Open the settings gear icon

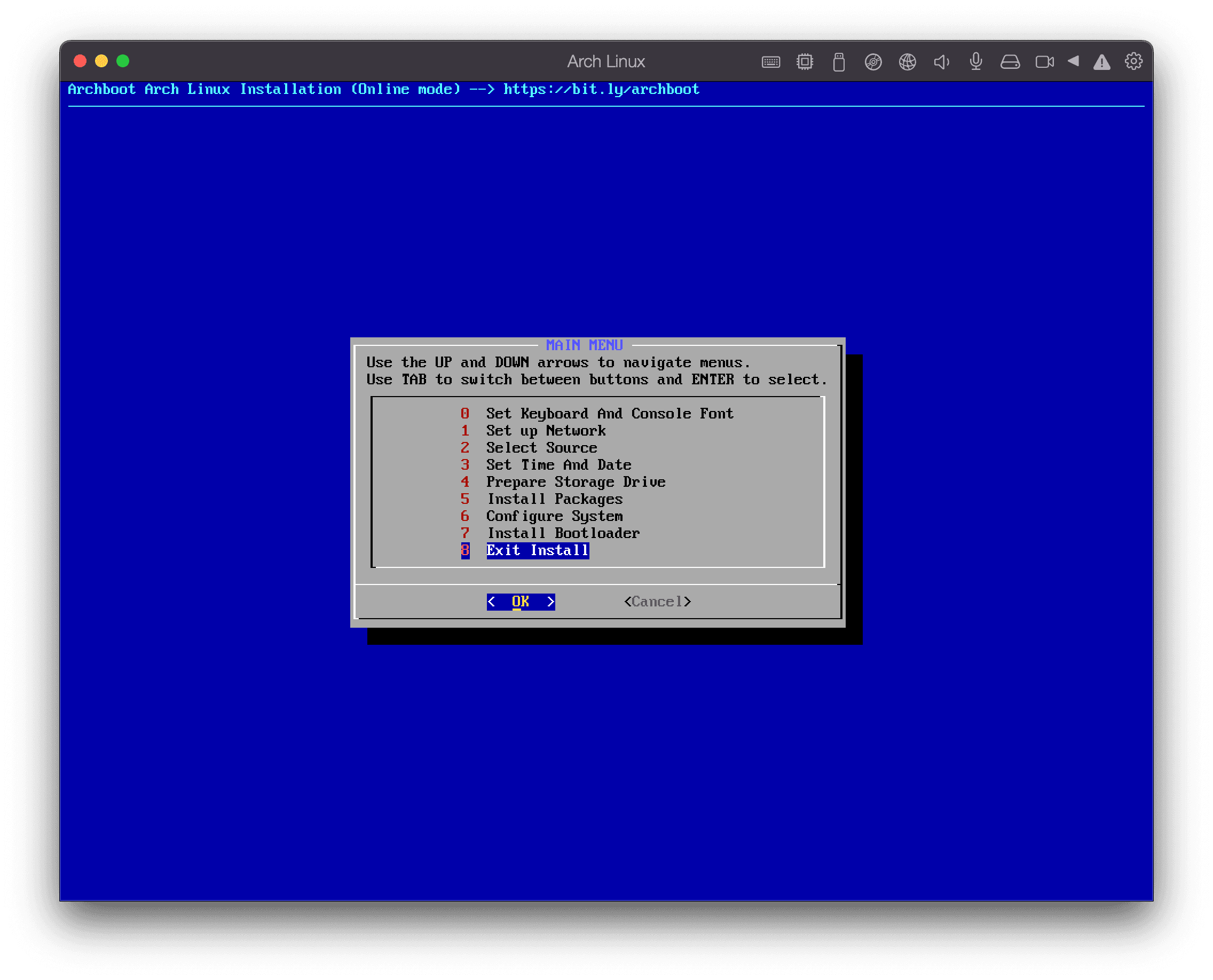click(x=1133, y=61)
